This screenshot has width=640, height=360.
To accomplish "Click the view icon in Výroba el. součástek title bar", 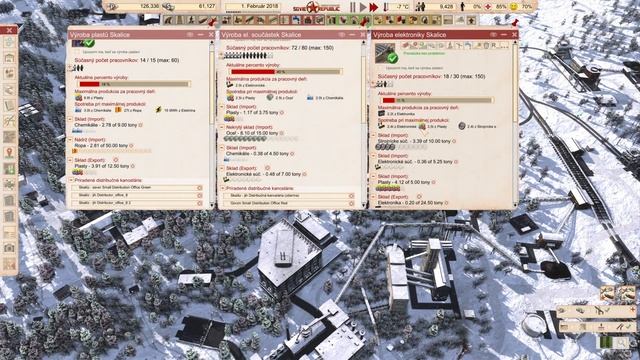I will (342, 35).
